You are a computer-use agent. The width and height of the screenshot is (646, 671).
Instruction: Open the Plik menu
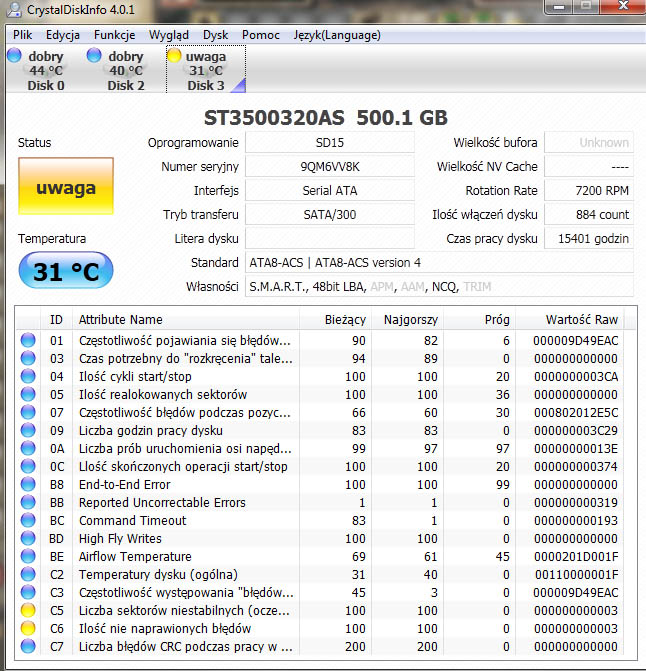[x=22, y=35]
